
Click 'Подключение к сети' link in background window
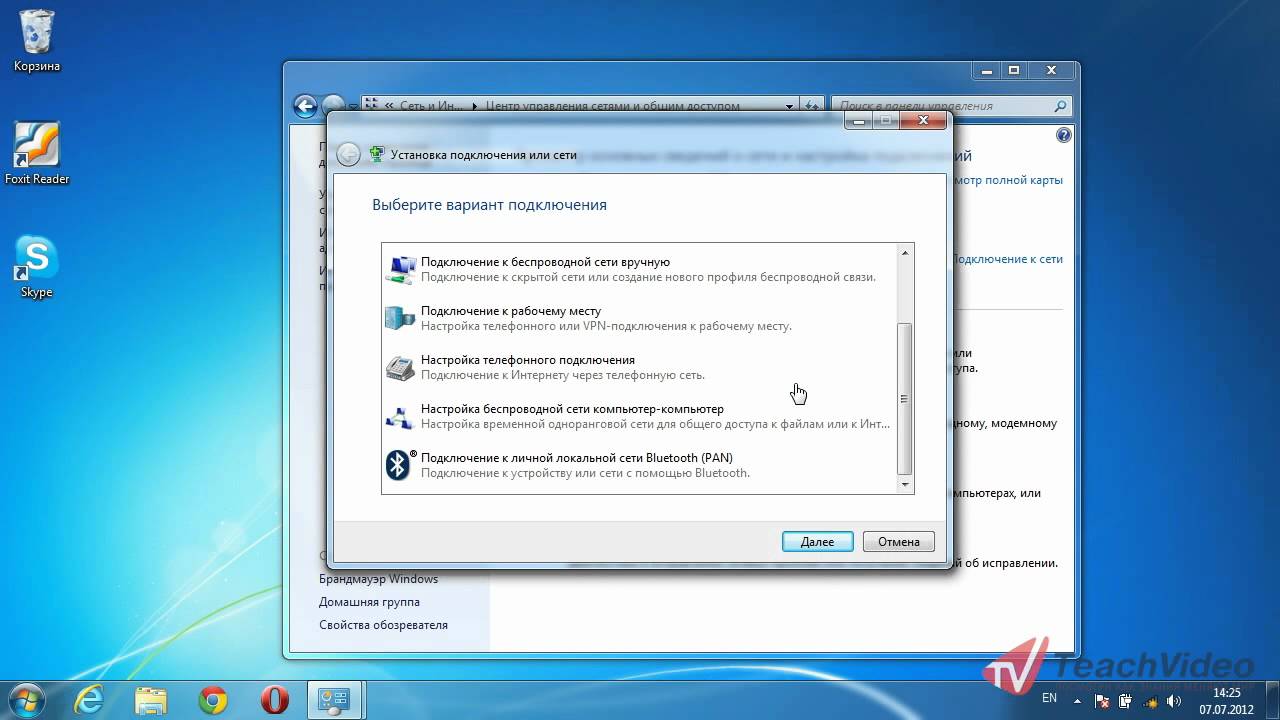(x=1007, y=259)
